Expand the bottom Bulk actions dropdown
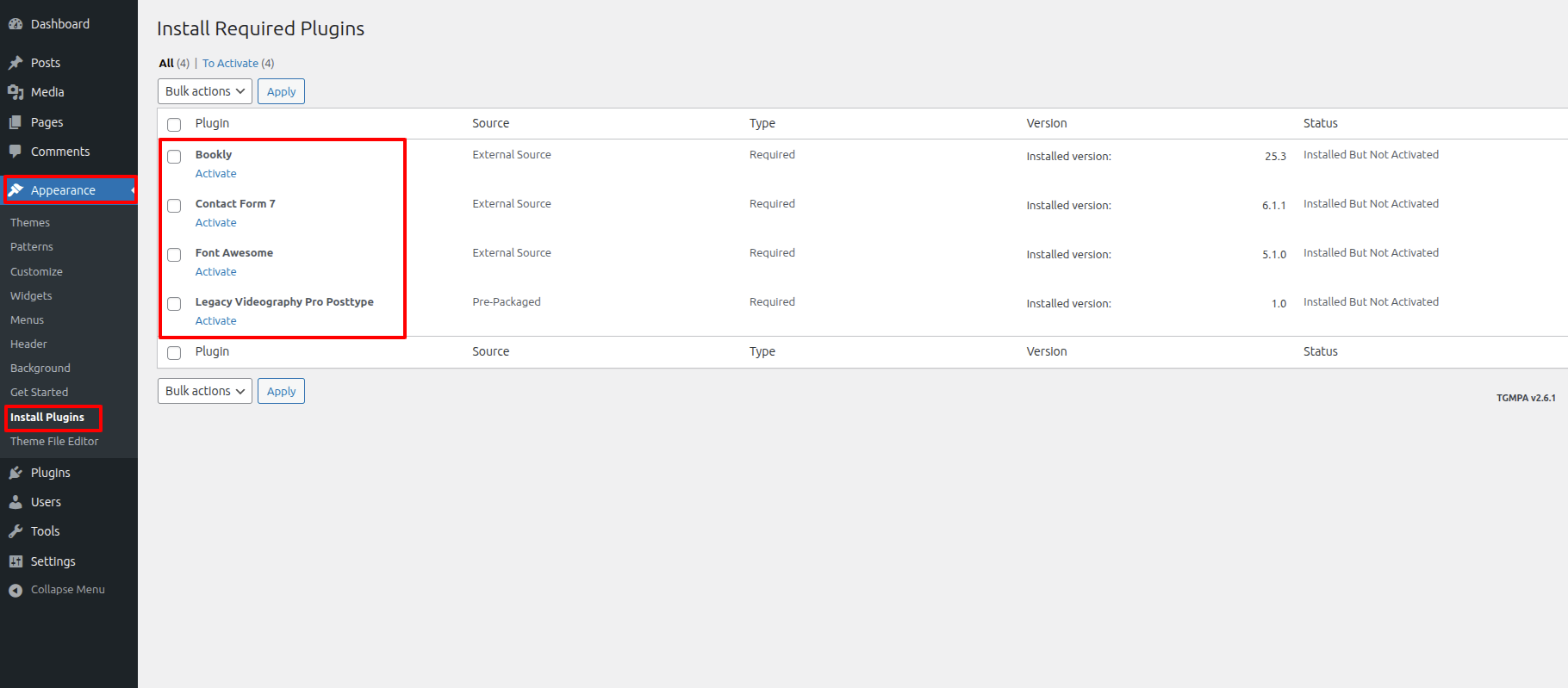Viewport: 1568px width, 688px height. point(205,391)
